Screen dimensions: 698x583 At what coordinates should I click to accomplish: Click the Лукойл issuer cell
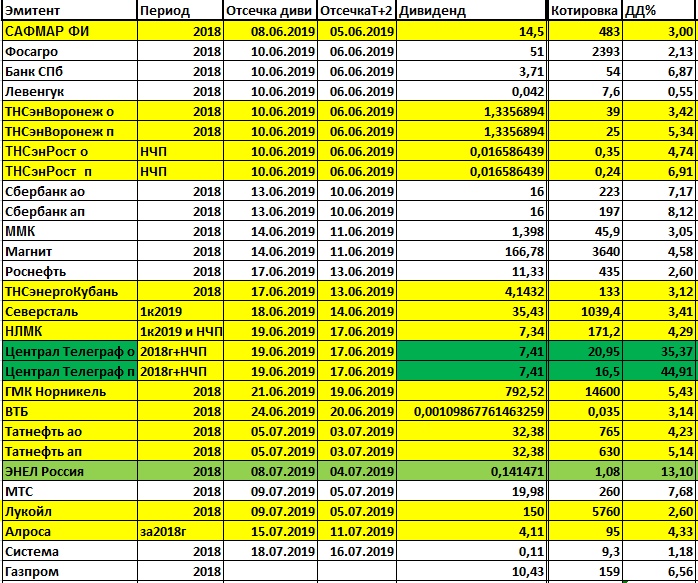(70, 511)
